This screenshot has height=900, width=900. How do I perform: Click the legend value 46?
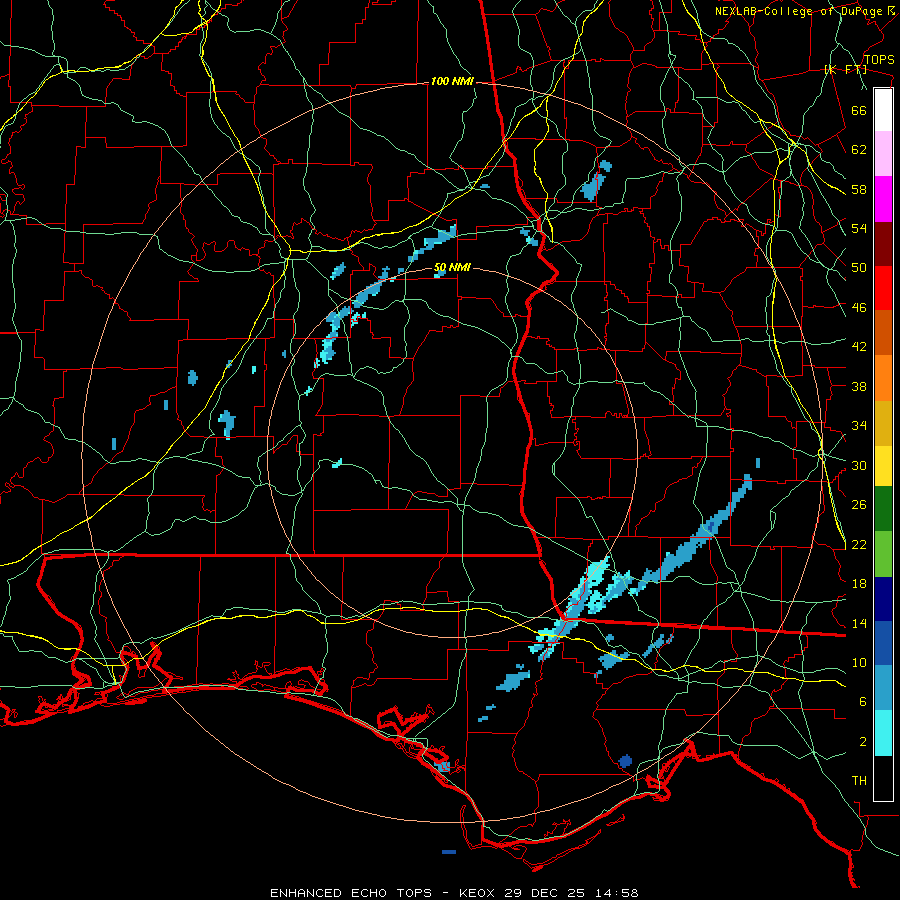(859, 308)
